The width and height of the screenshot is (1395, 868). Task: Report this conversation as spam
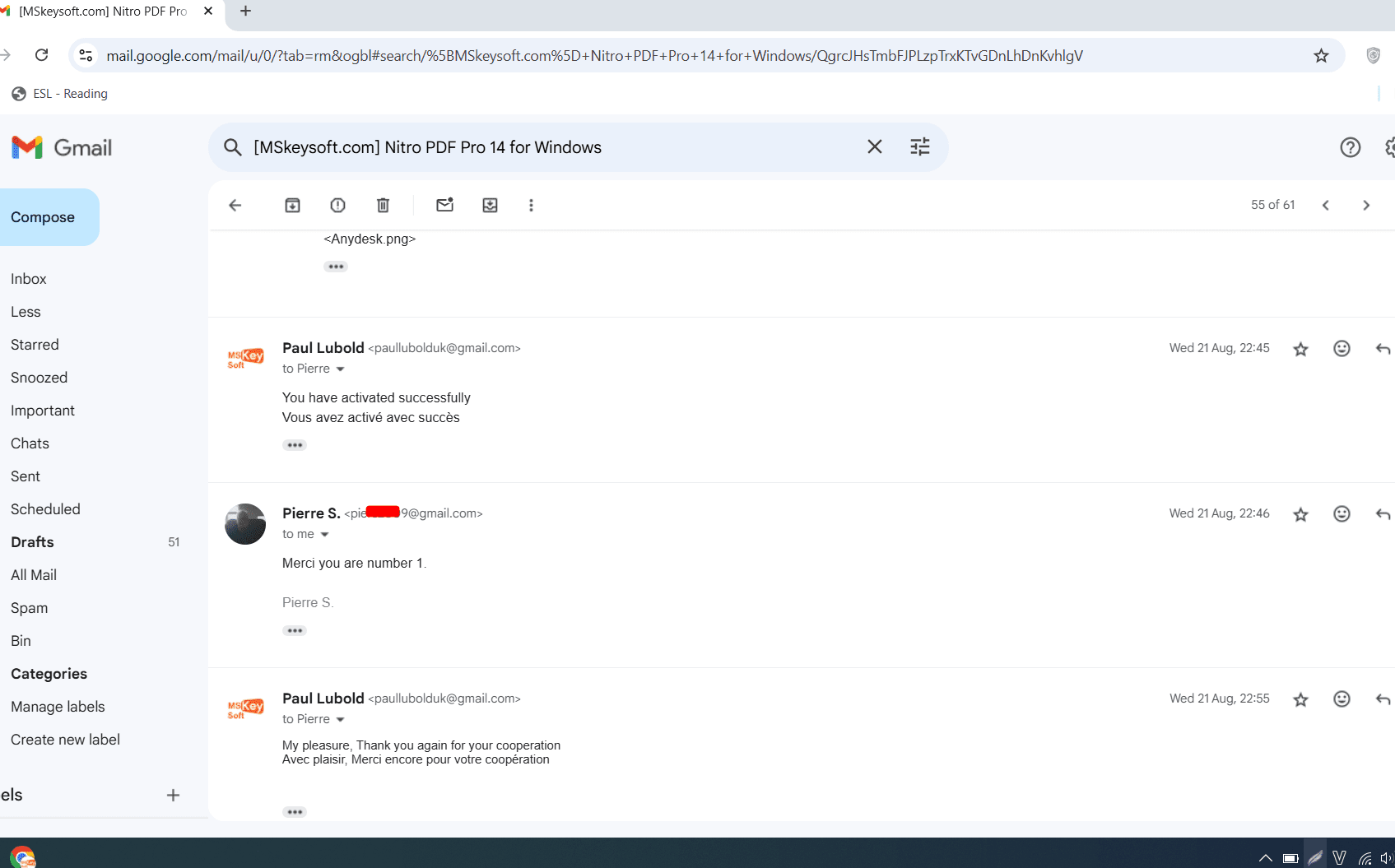click(x=337, y=206)
